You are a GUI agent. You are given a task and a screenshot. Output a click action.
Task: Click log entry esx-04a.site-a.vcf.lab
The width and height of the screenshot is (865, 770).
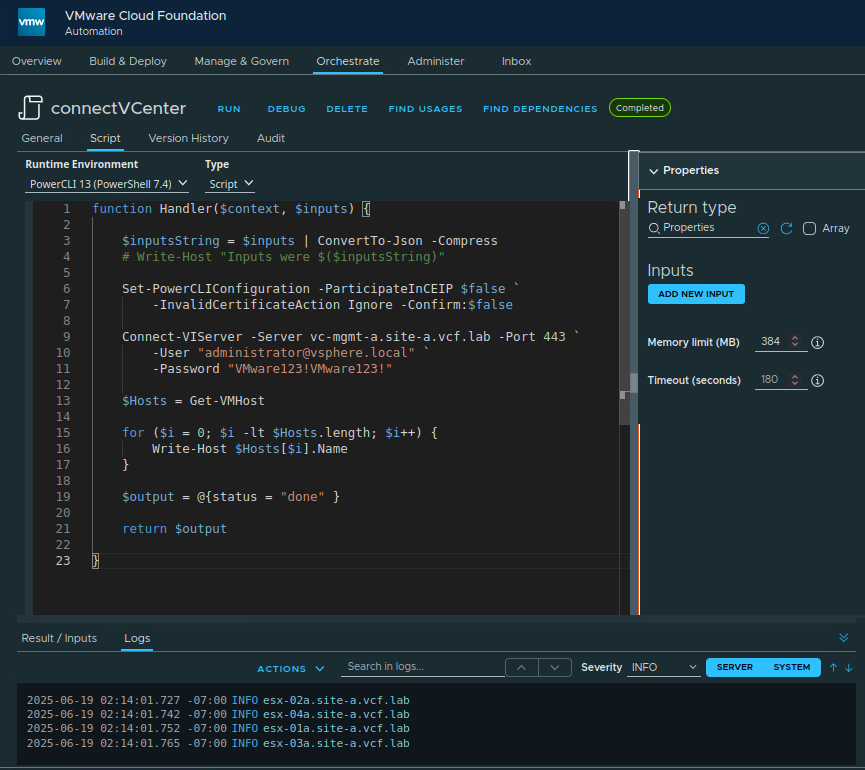point(336,715)
